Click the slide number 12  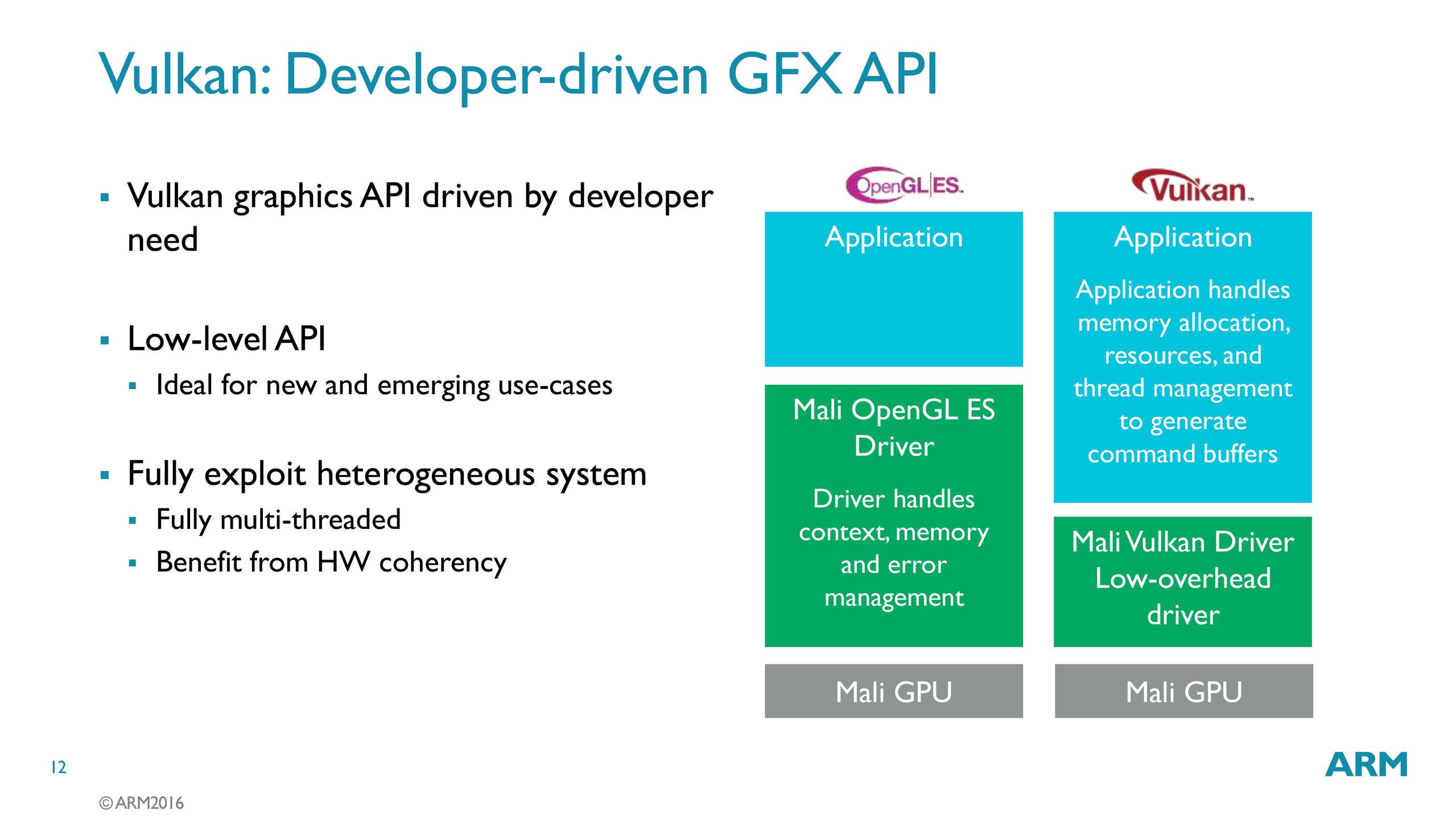point(59,767)
